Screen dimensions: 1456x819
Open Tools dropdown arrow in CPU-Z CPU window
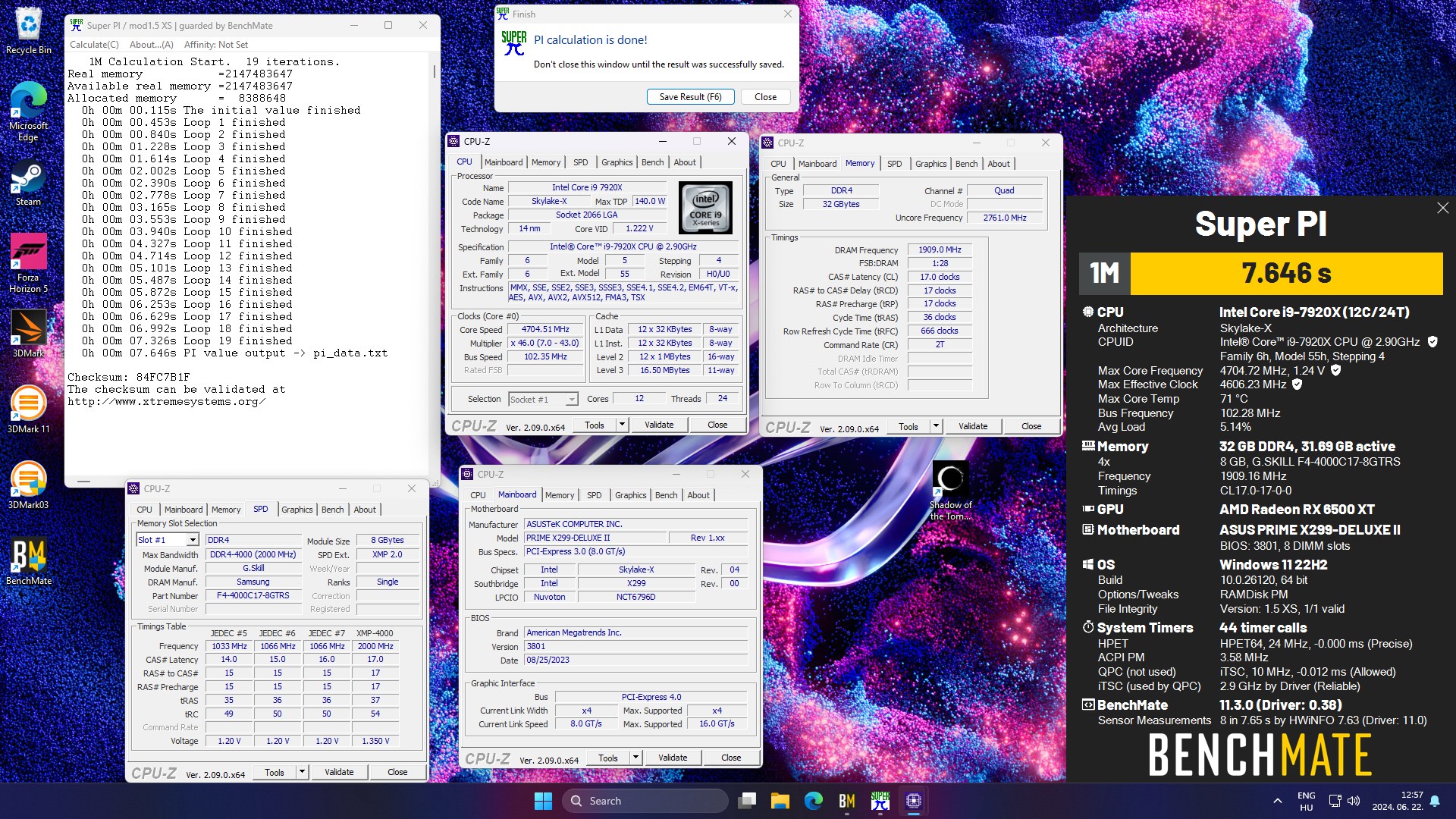[x=622, y=425]
